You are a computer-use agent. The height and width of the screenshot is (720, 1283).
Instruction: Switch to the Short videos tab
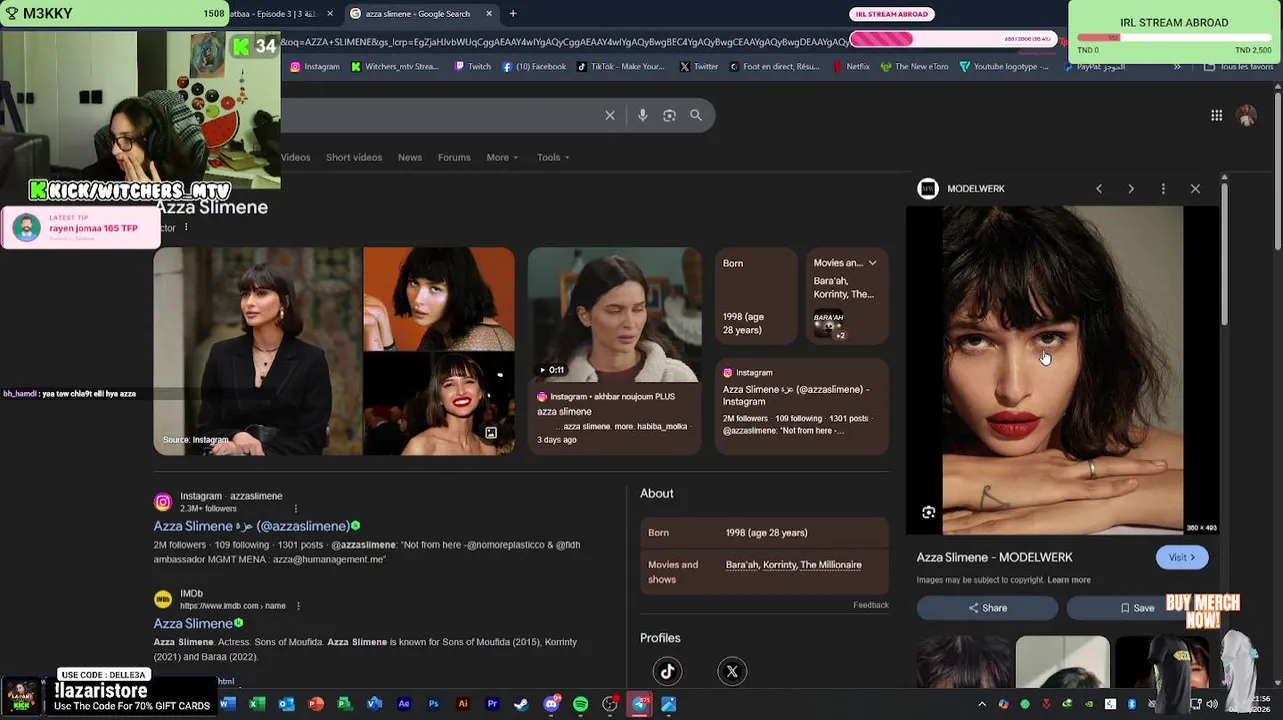click(x=354, y=157)
